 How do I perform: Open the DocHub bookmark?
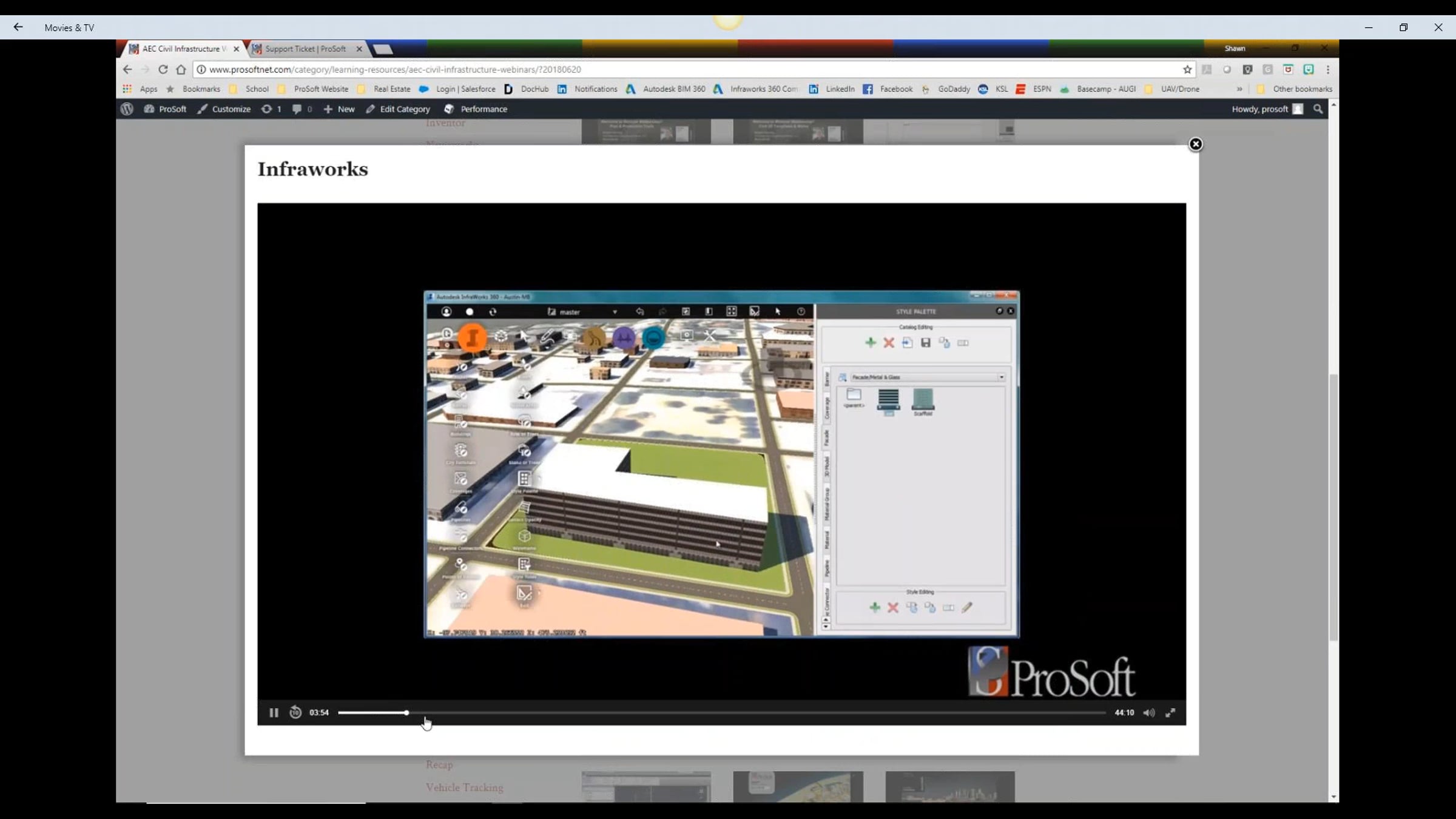[x=527, y=89]
